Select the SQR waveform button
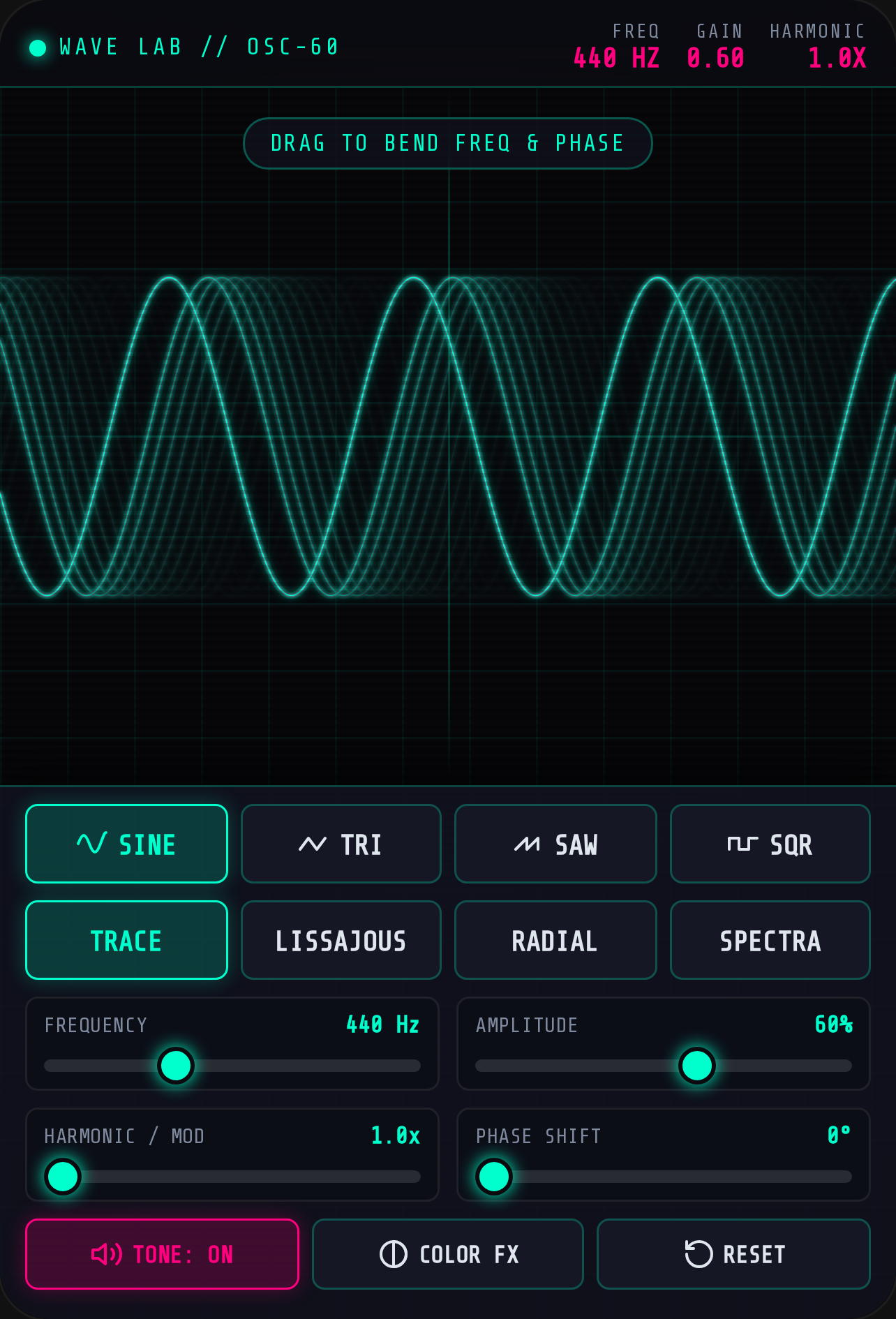This screenshot has width=896, height=1319. [770, 844]
